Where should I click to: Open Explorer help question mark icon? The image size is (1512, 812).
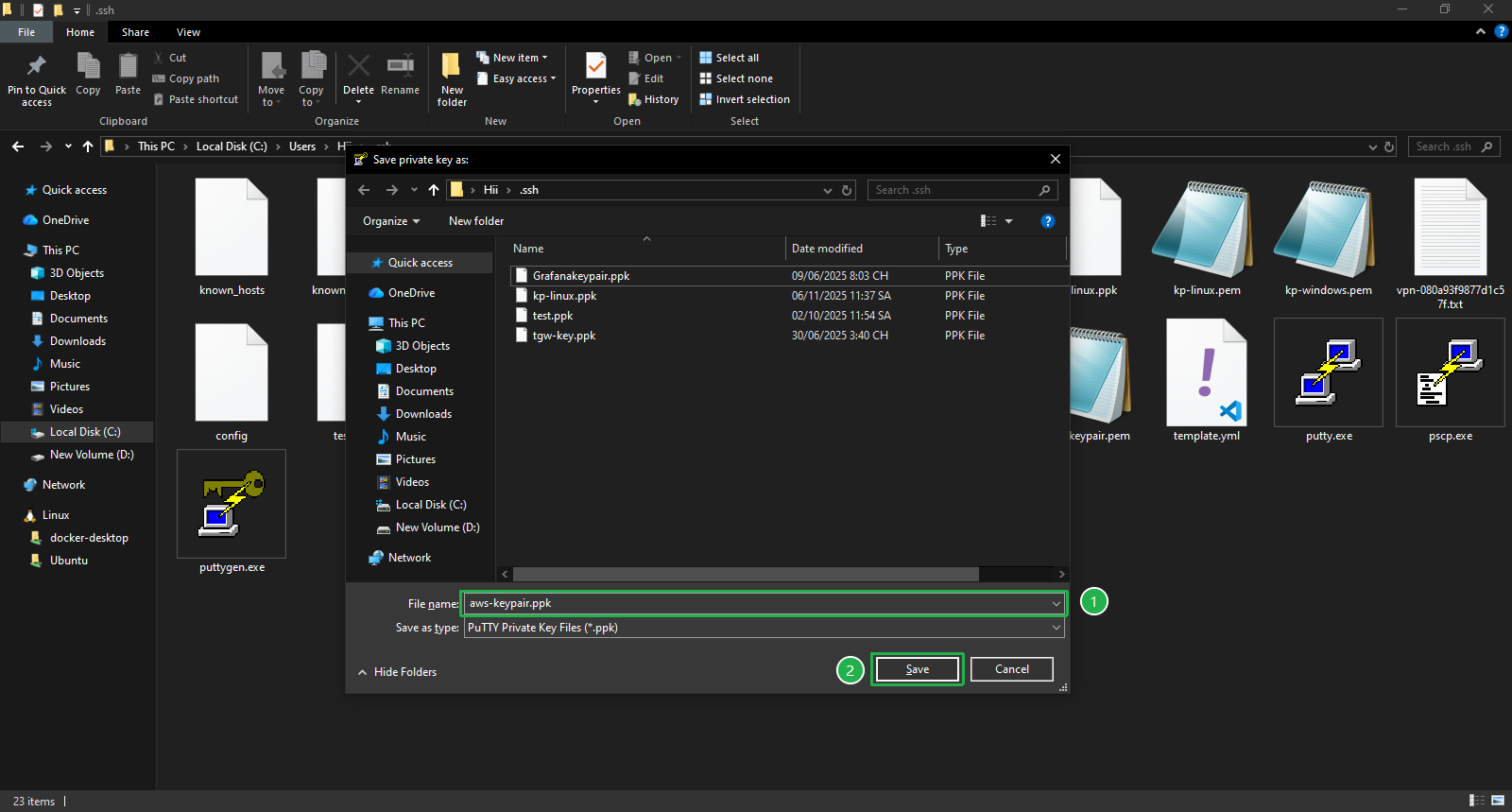pyautogui.click(x=1501, y=32)
